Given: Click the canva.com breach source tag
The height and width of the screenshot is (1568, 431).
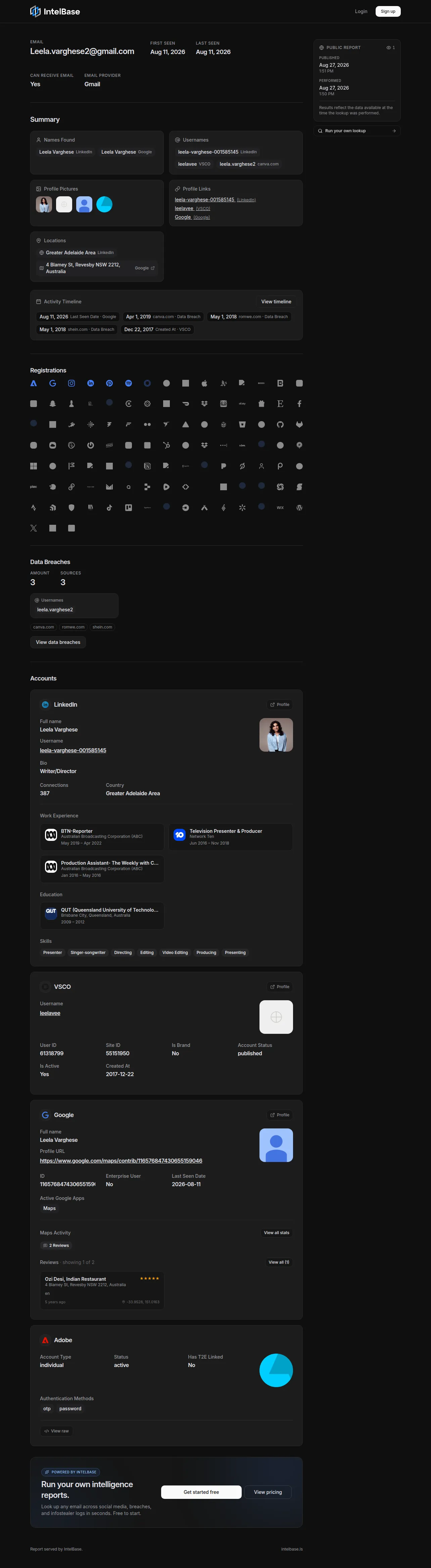Looking at the screenshot, I should 43,627.
